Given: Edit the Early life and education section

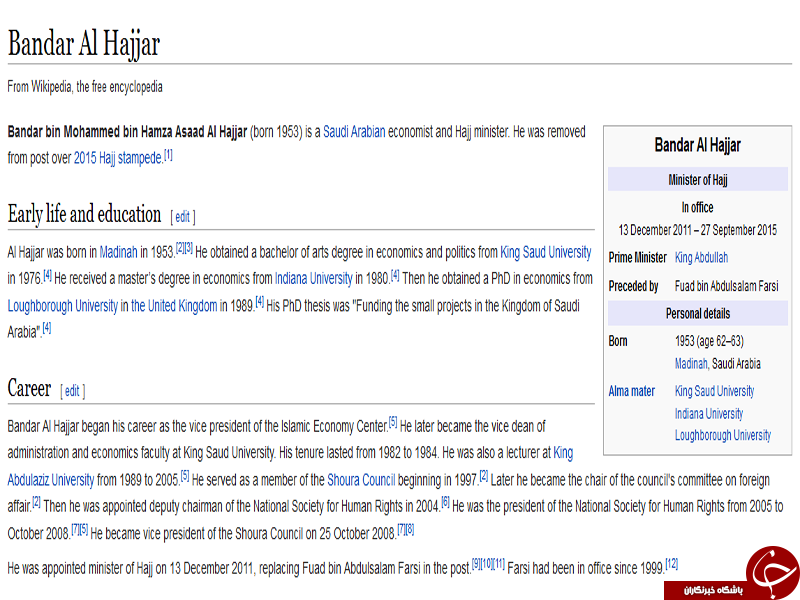Looking at the screenshot, I should tap(182, 217).
